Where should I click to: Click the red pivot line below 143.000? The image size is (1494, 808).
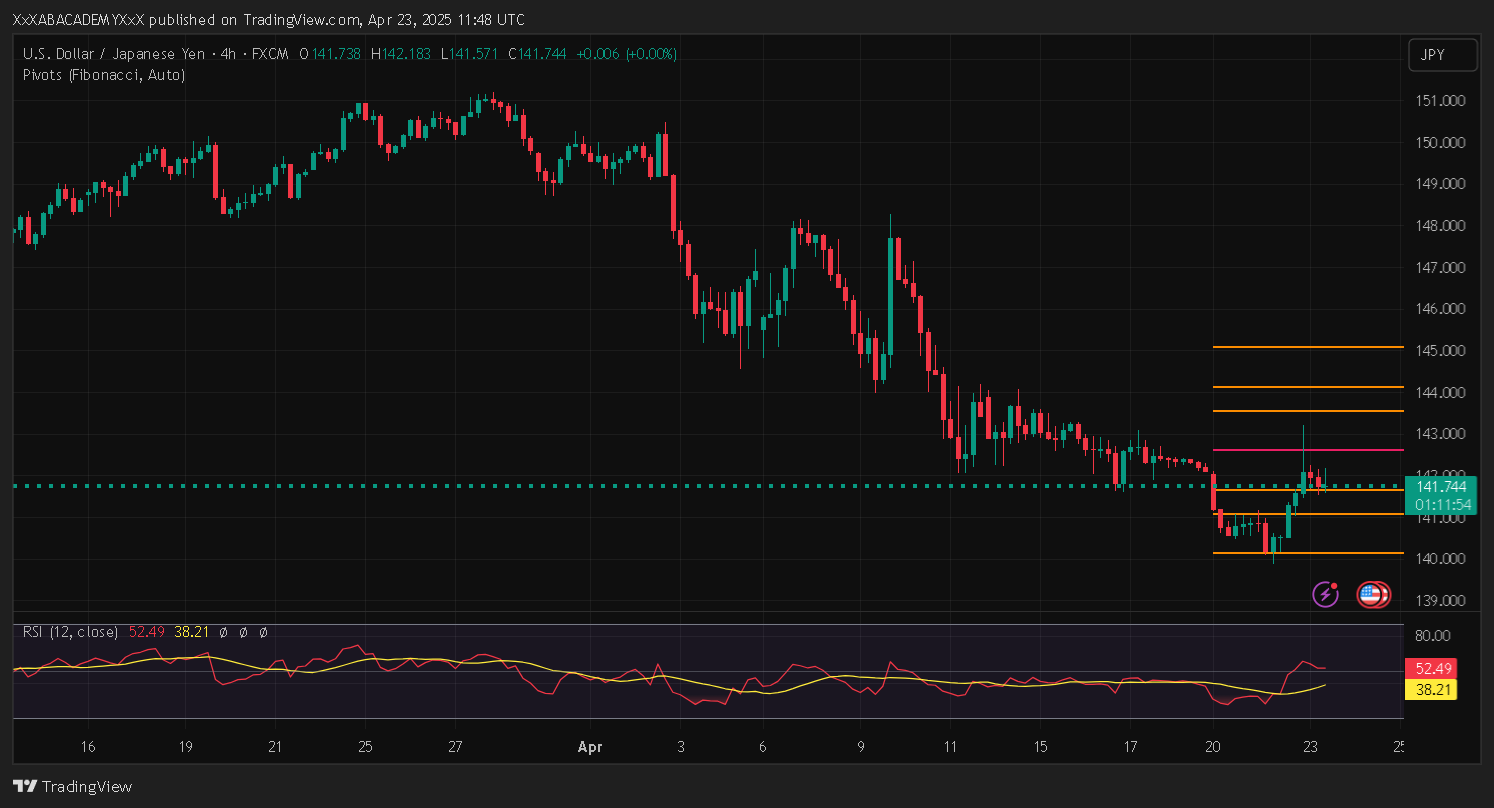point(1307,450)
